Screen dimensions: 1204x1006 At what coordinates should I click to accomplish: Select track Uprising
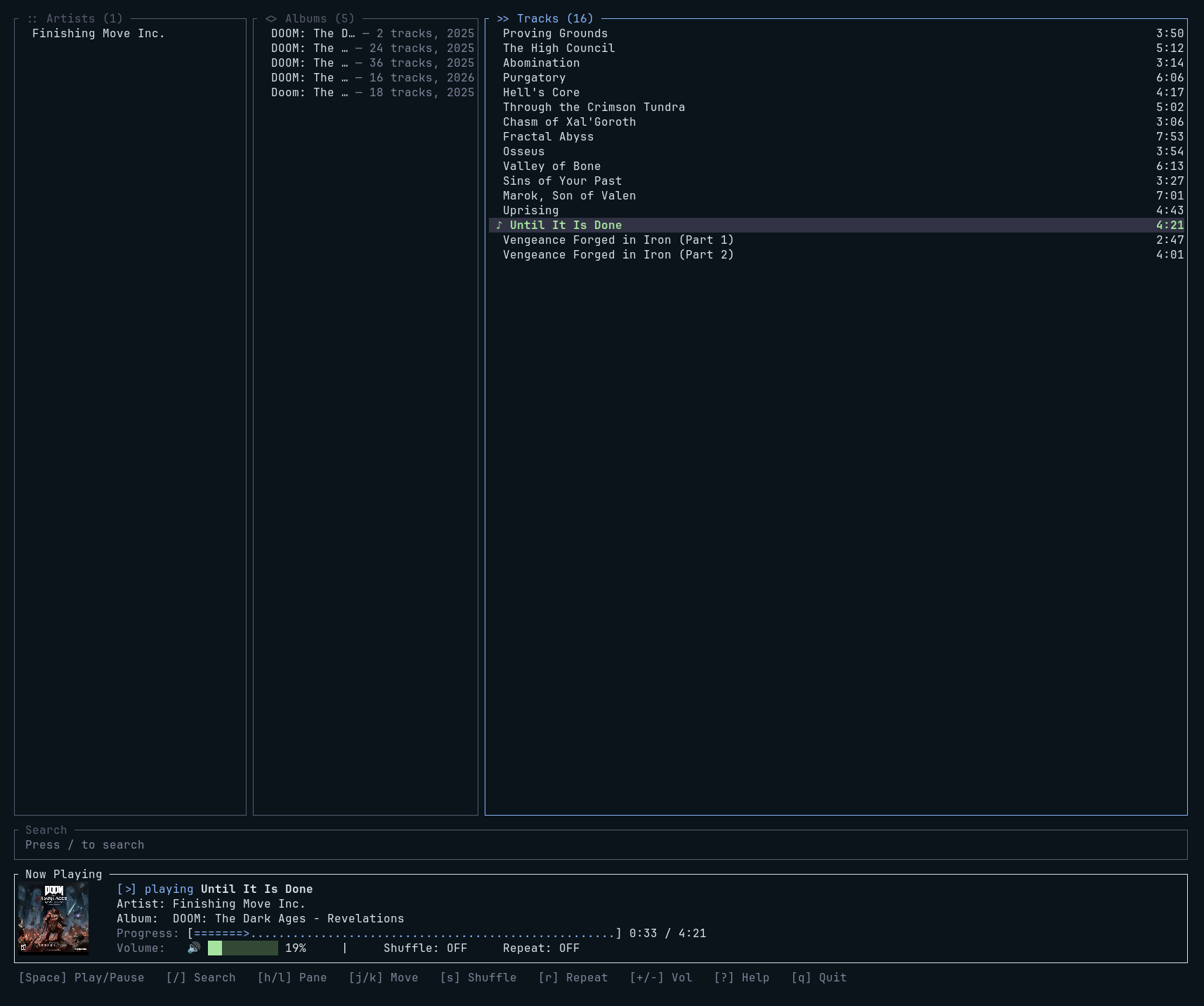pos(837,211)
